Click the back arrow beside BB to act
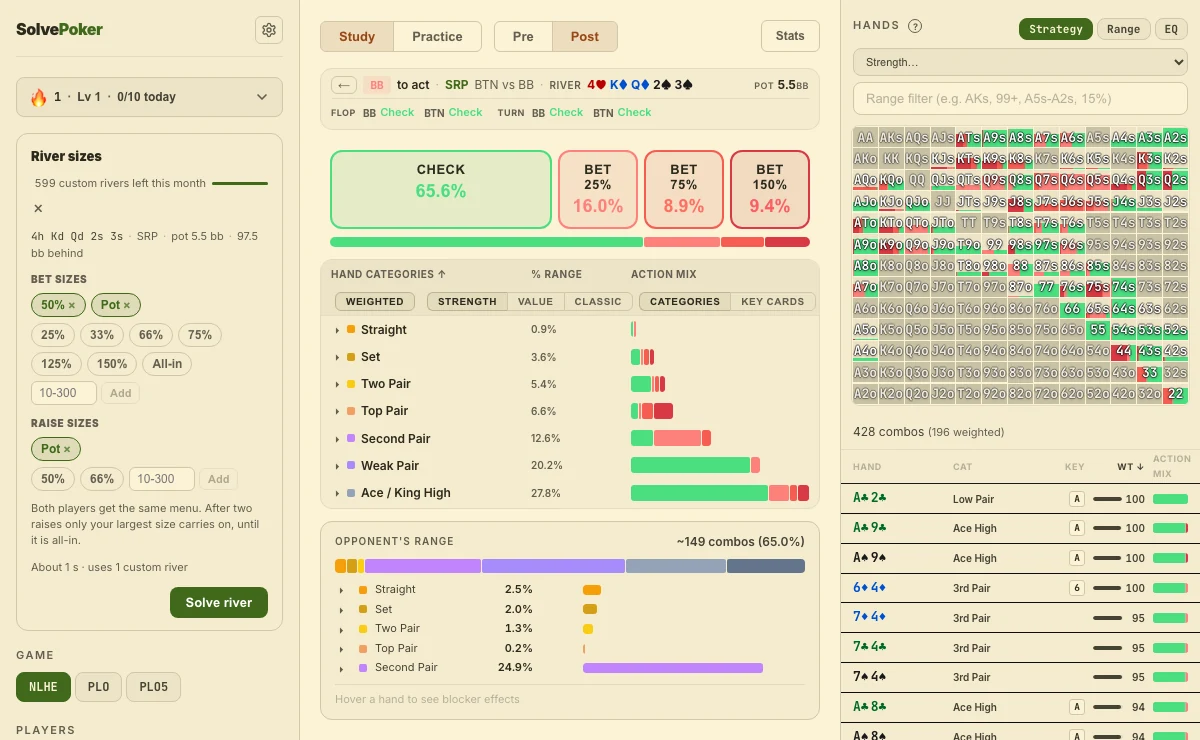The image size is (1200, 740). tap(344, 85)
